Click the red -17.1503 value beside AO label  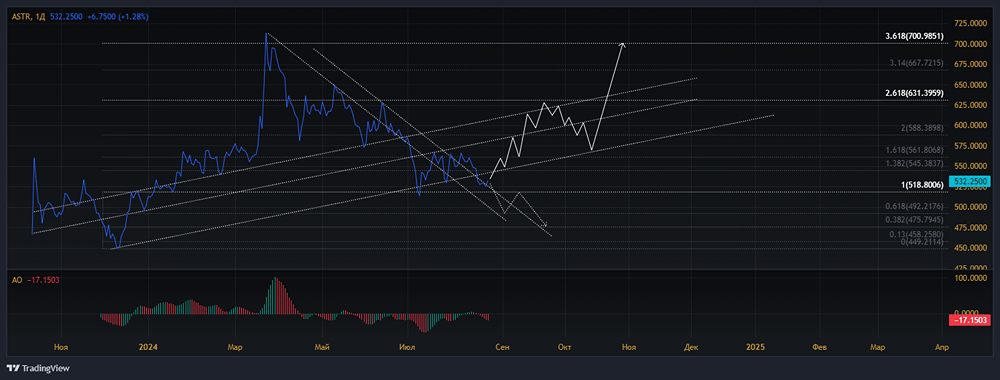pos(43,281)
